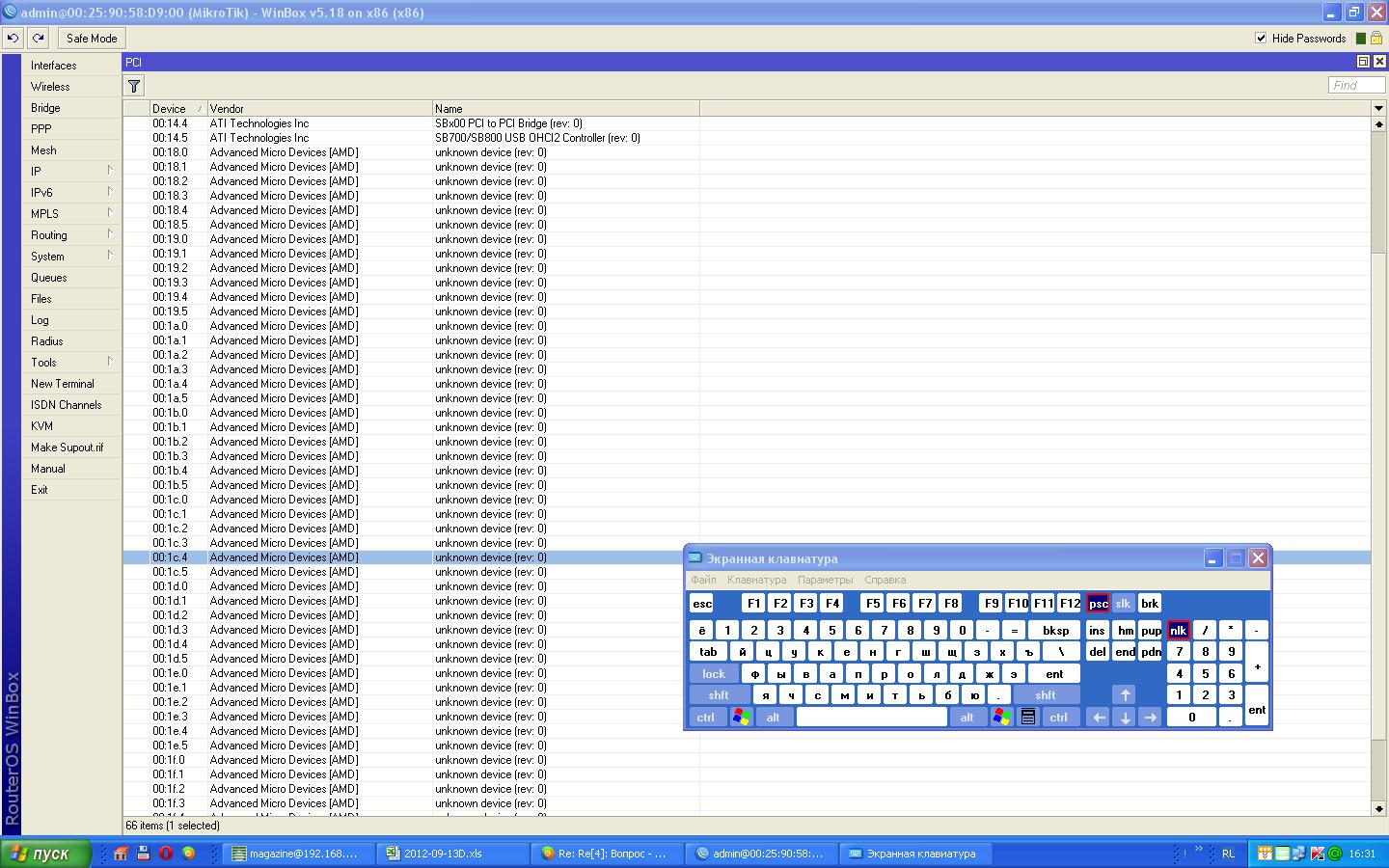Expand the IP submenu
This screenshot has width=1389, height=868.
coord(71,172)
